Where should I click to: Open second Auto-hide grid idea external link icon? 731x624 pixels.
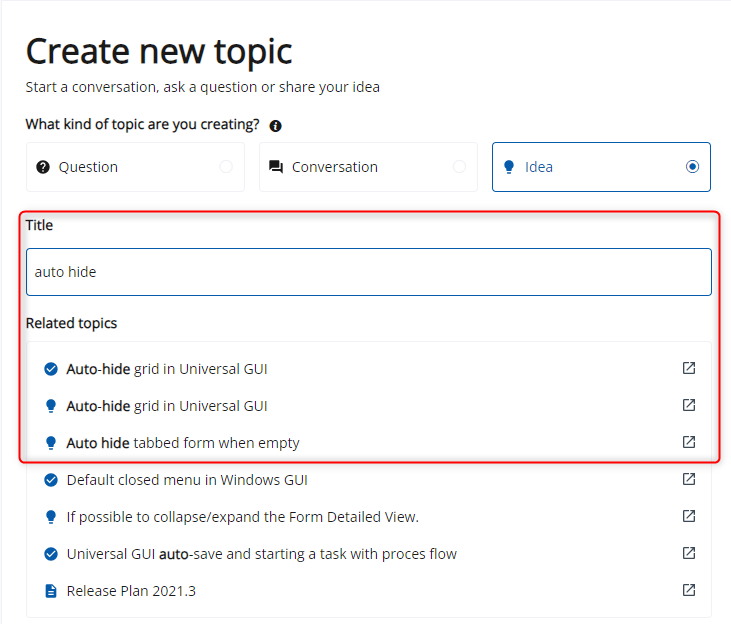(689, 405)
